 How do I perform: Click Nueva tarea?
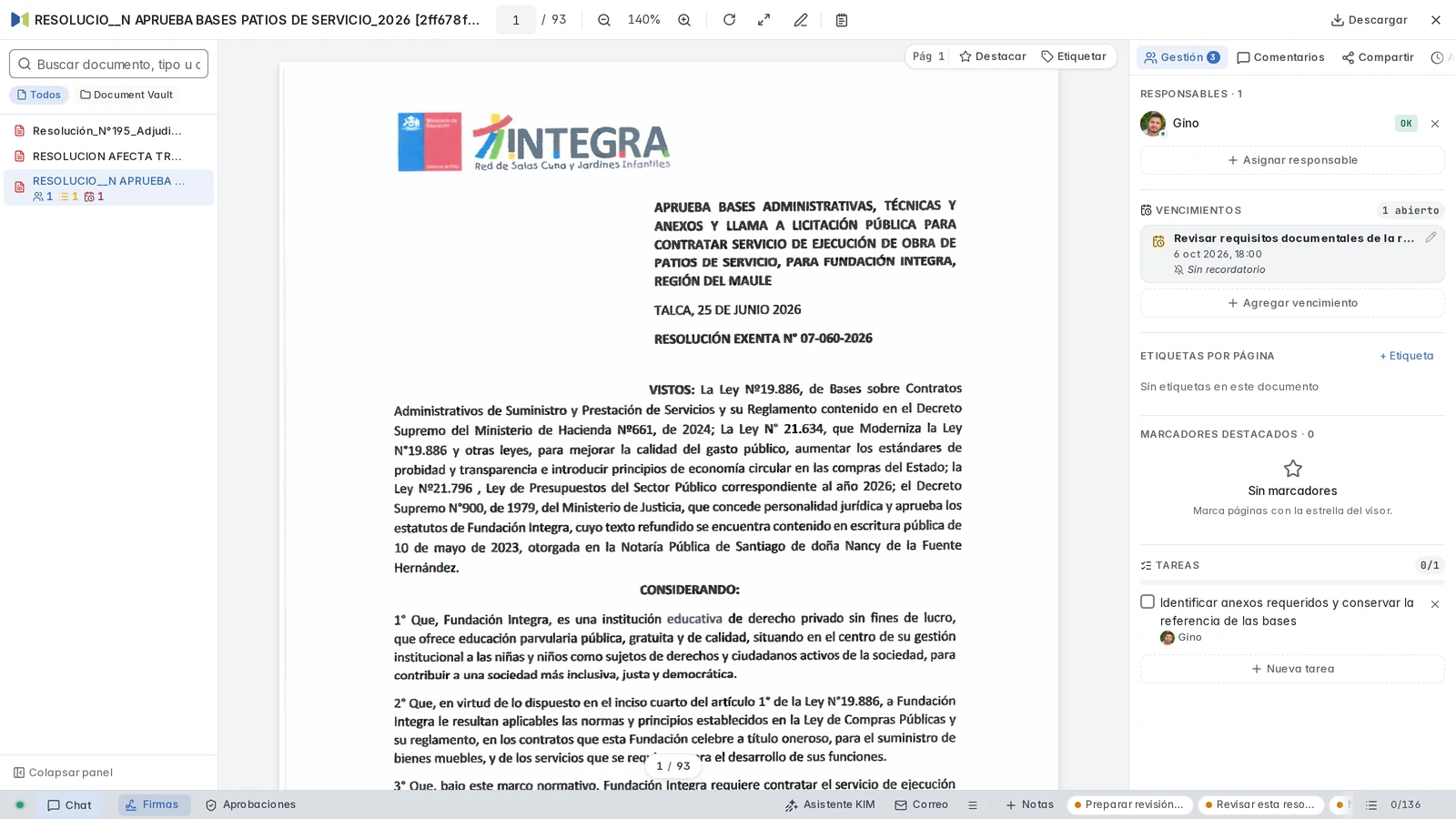pyautogui.click(x=1292, y=669)
